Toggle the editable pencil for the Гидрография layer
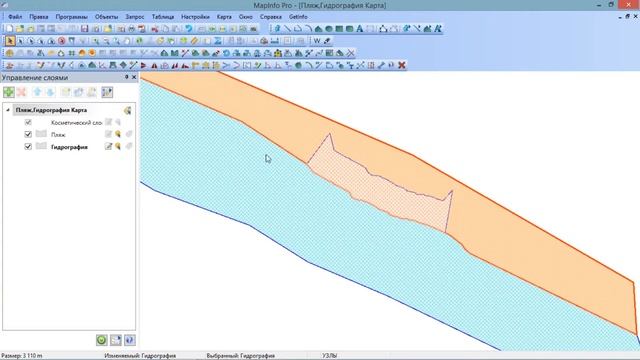This screenshot has height=360, width=640. (108, 146)
